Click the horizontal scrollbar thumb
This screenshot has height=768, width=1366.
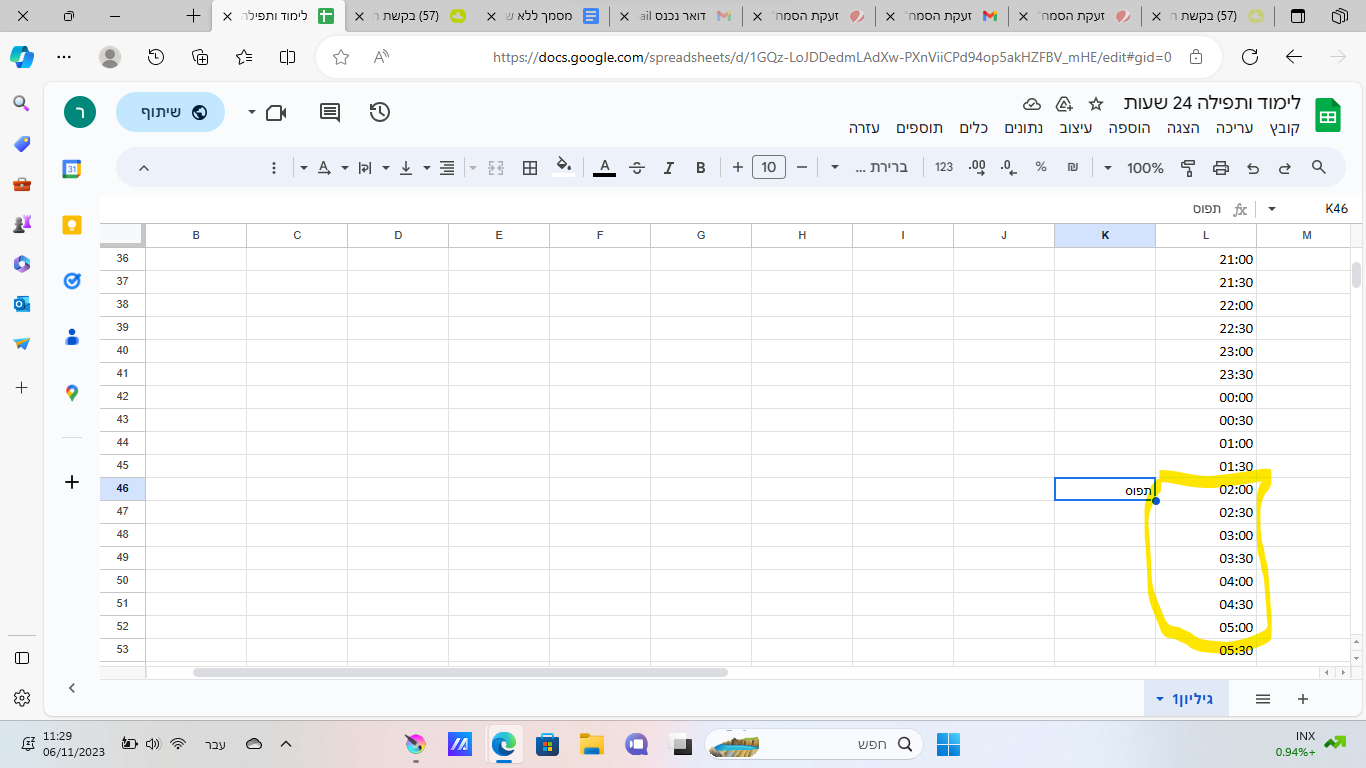(x=460, y=672)
